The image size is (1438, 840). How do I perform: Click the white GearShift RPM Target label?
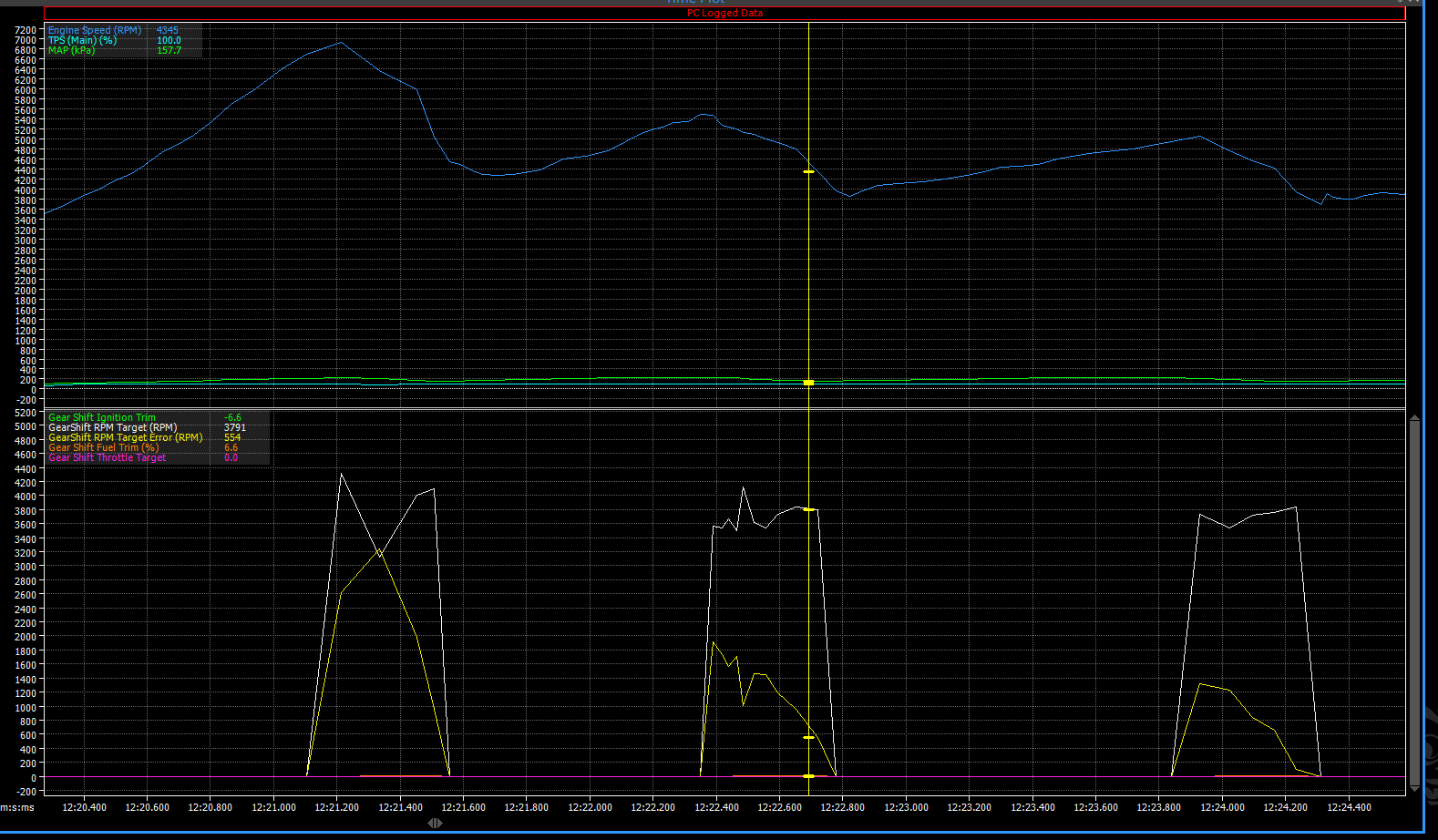(x=112, y=427)
